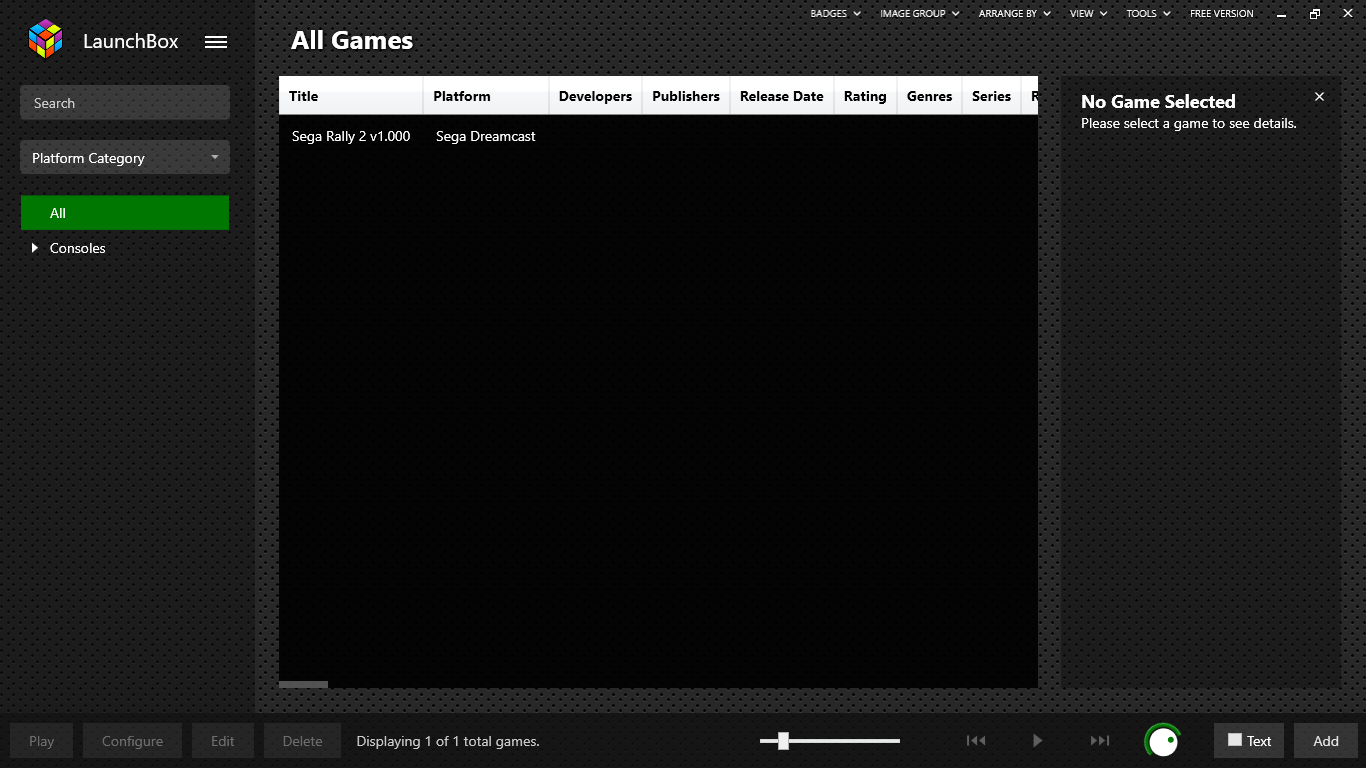Click the Edit button
The image size is (1366, 768).
[x=223, y=741]
